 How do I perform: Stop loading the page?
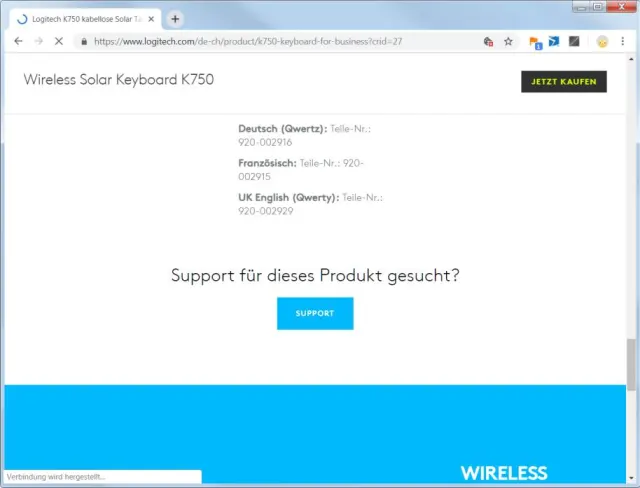[59, 41]
